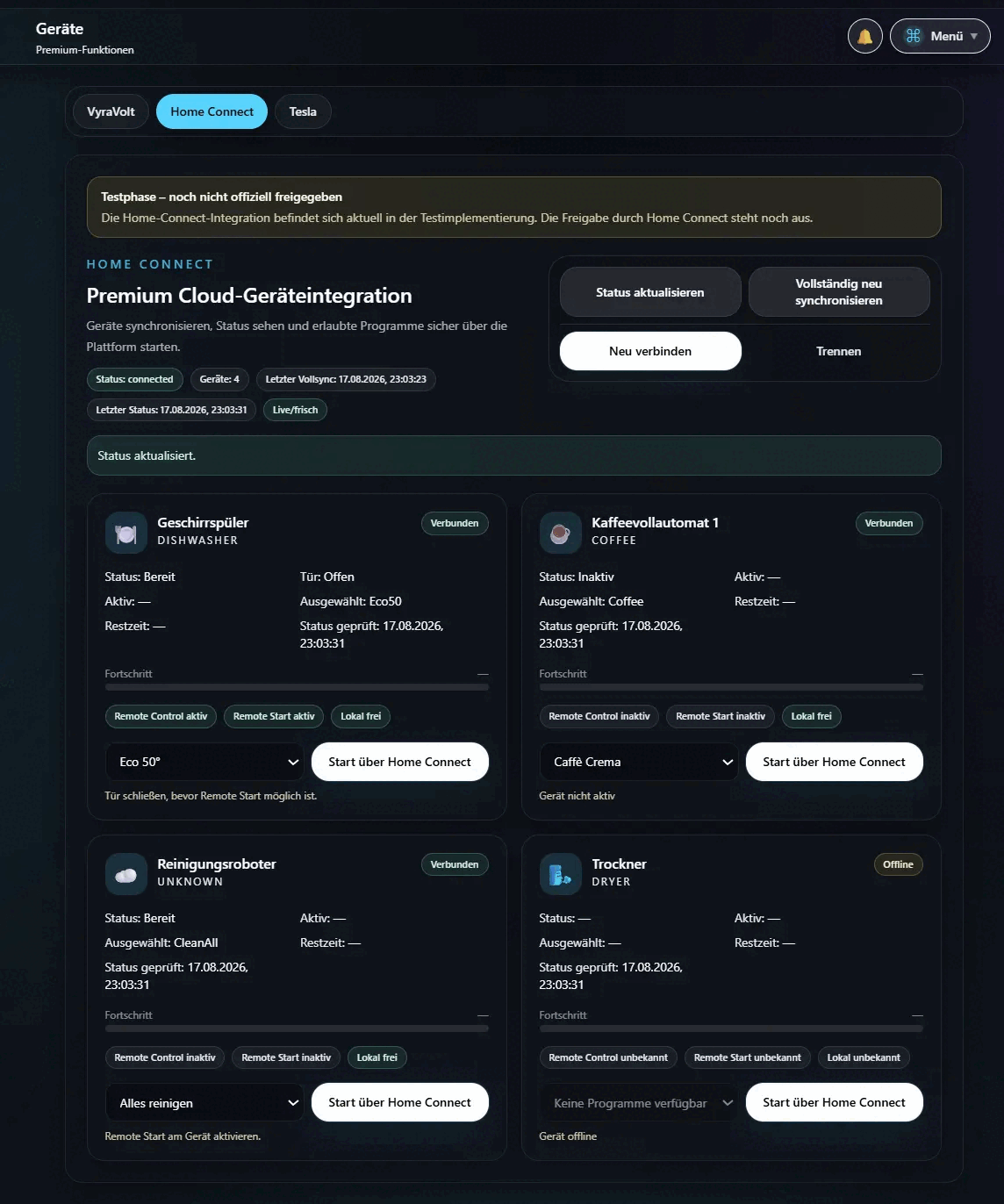Image resolution: width=1004 pixels, height=1204 pixels.
Task: Click the 'Lokal unbekannt' chip
Action: coord(864,1057)
